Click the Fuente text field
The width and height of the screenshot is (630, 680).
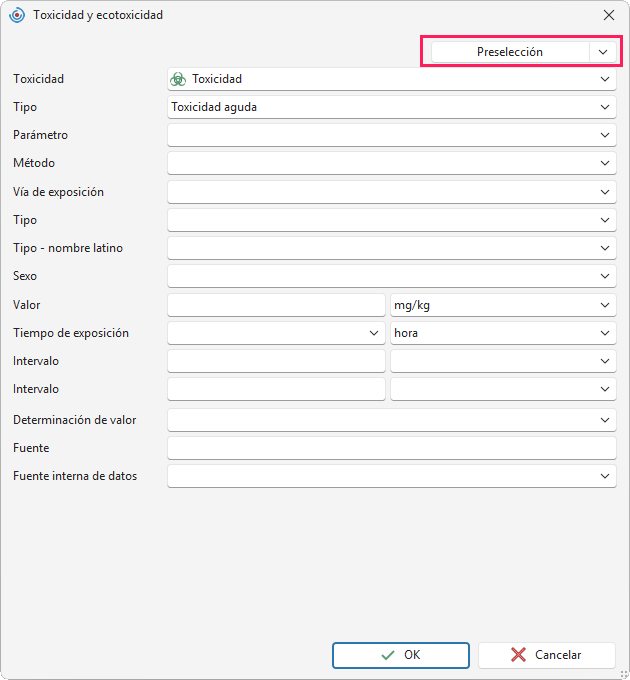[392, 448]
